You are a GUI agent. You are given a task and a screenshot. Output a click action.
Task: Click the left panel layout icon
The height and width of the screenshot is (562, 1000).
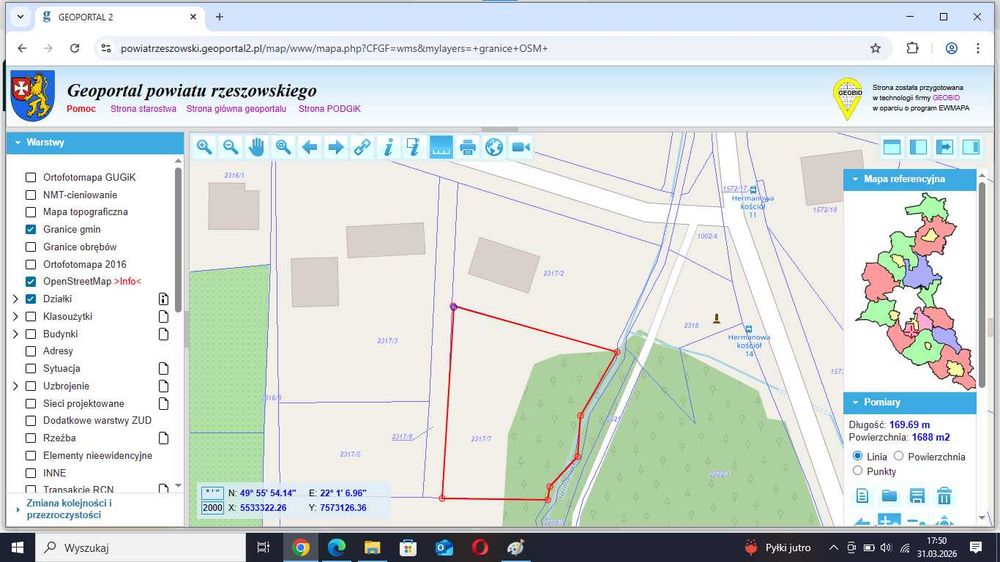[918, 147]
